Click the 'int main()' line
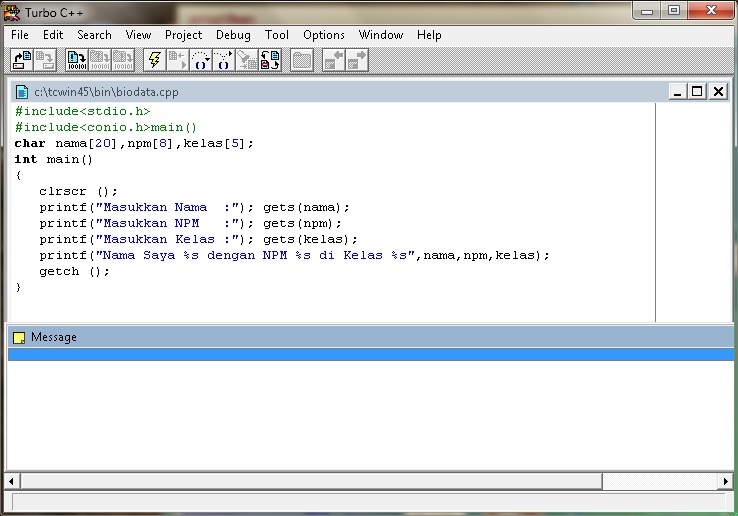The height and width of the screenshot is (516, 738). pyautogui.click(x=53, y=159)
